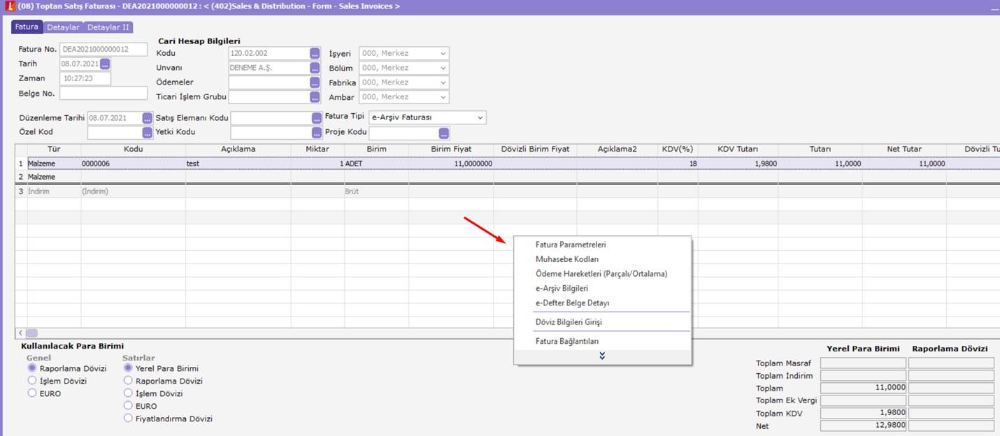Click the Birim Fiyat column header

[x=451, y=149]
